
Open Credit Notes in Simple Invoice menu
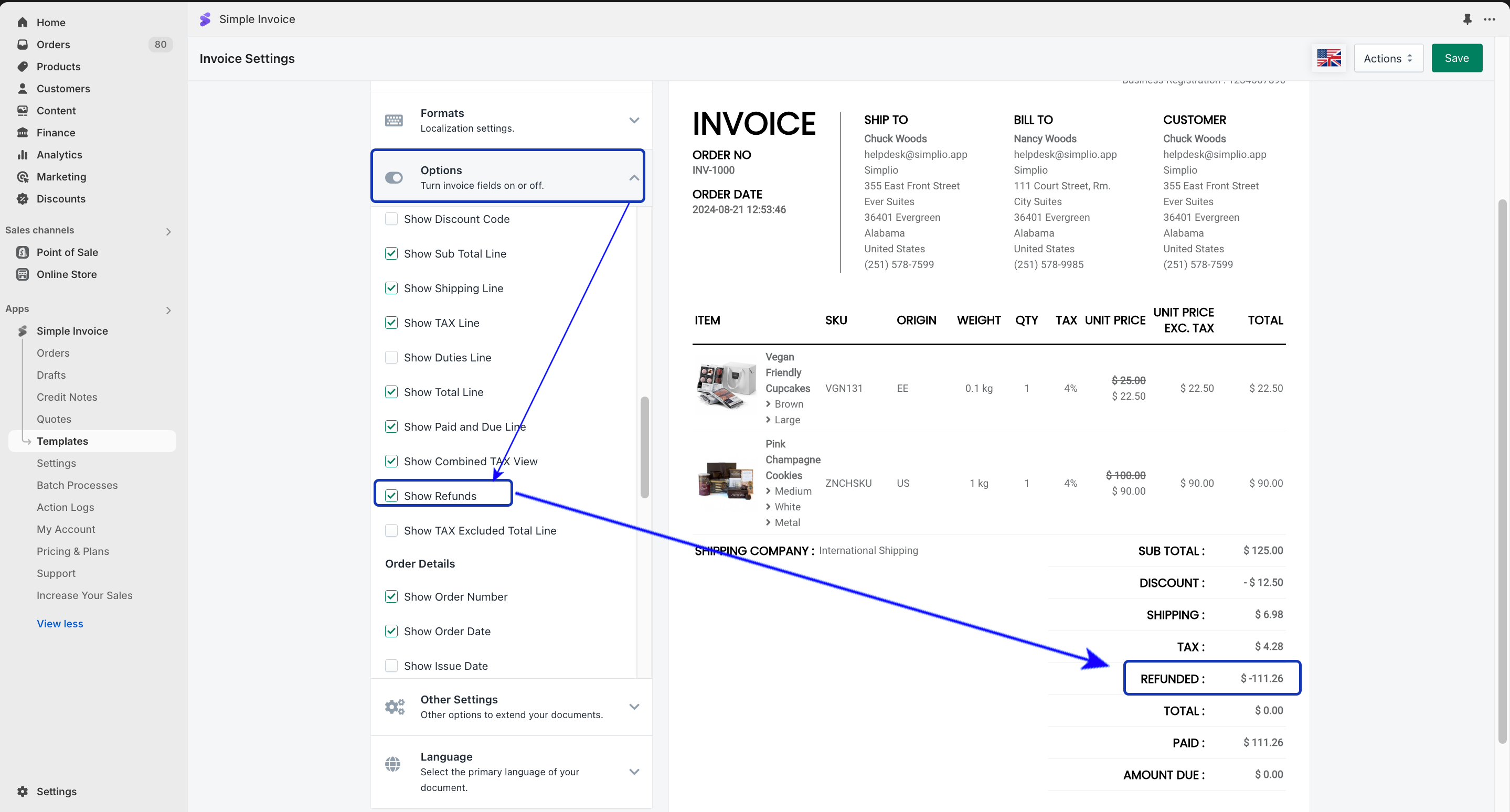tap(67, 397)
